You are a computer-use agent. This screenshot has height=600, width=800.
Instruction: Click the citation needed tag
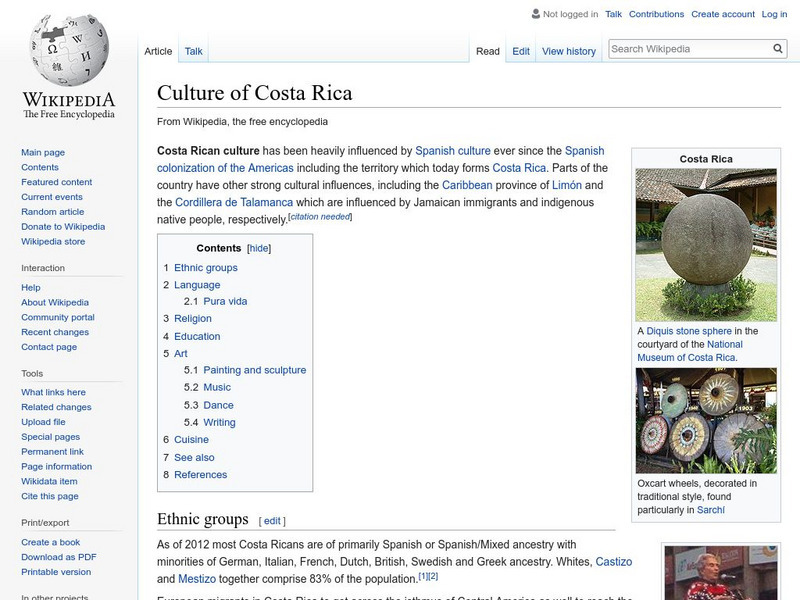click(x=320, y=217)
